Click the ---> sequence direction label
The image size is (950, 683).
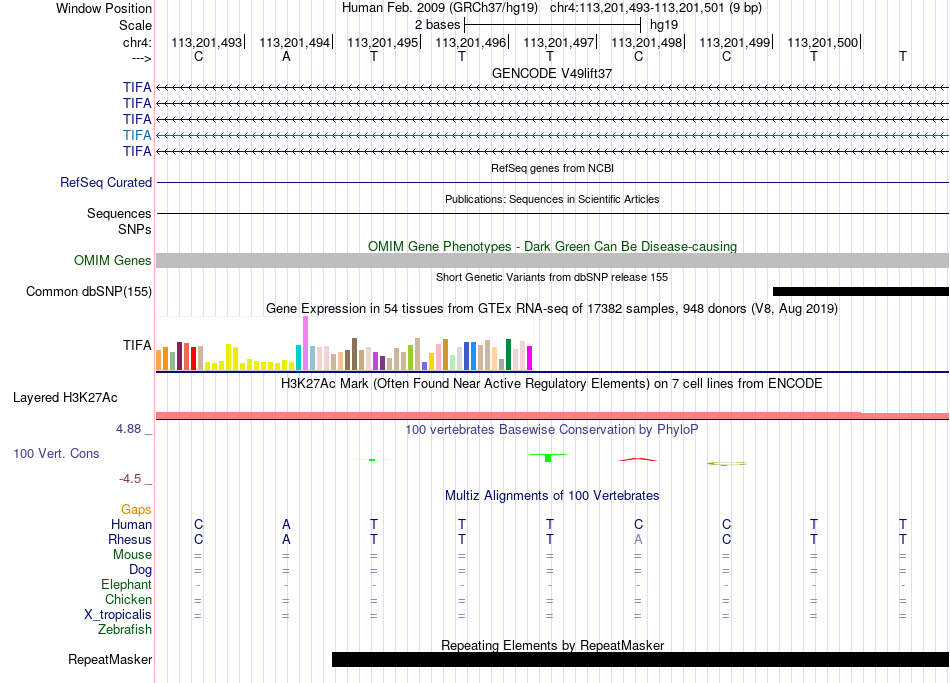(141, 58)
